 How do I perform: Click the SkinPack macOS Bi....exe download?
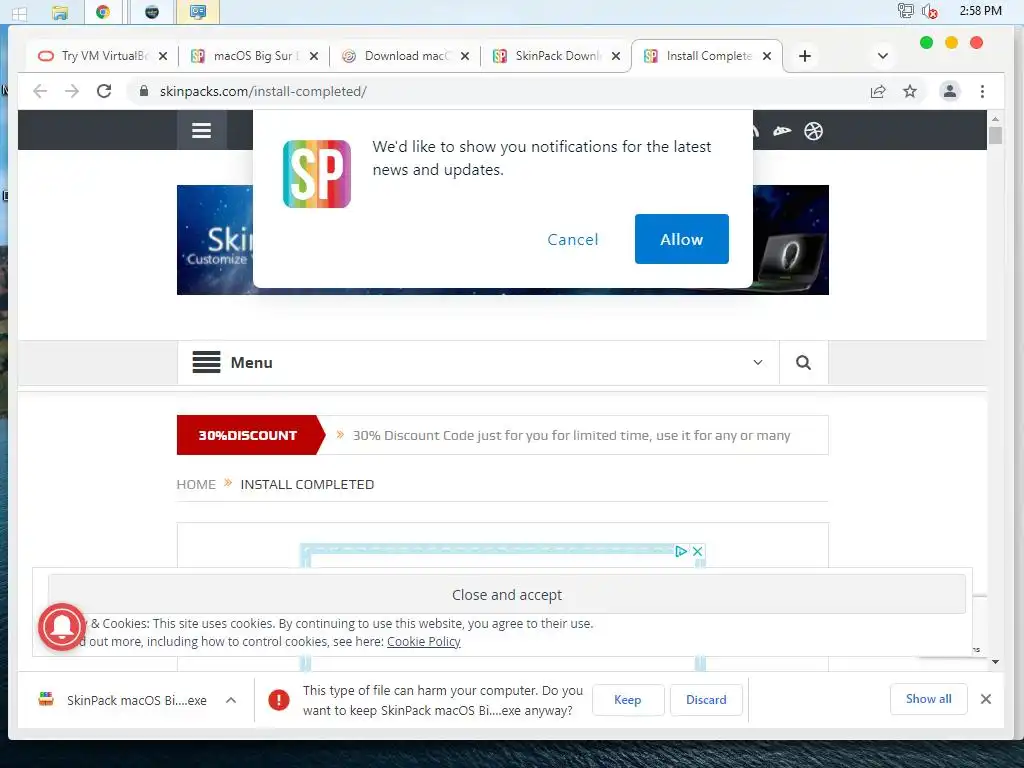click(x=124, y=700)
